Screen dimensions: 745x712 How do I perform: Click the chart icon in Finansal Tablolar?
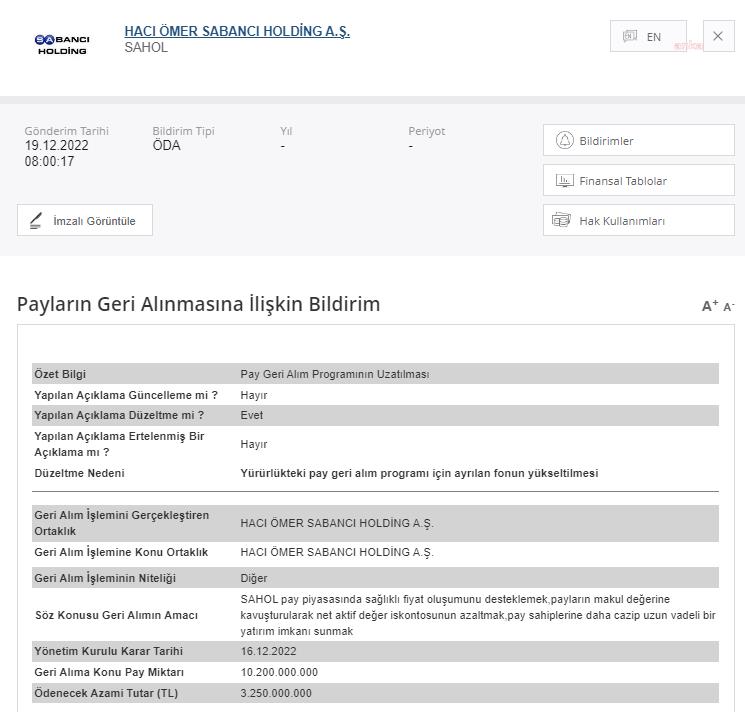tap(564, 180)
